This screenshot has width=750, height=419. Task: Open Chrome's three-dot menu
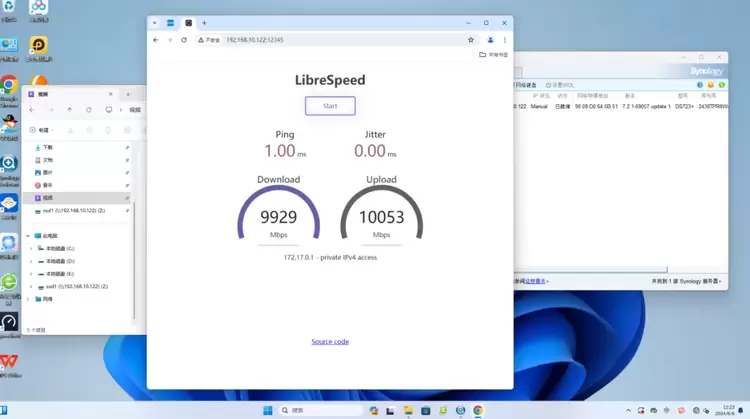tap(505, 40)
